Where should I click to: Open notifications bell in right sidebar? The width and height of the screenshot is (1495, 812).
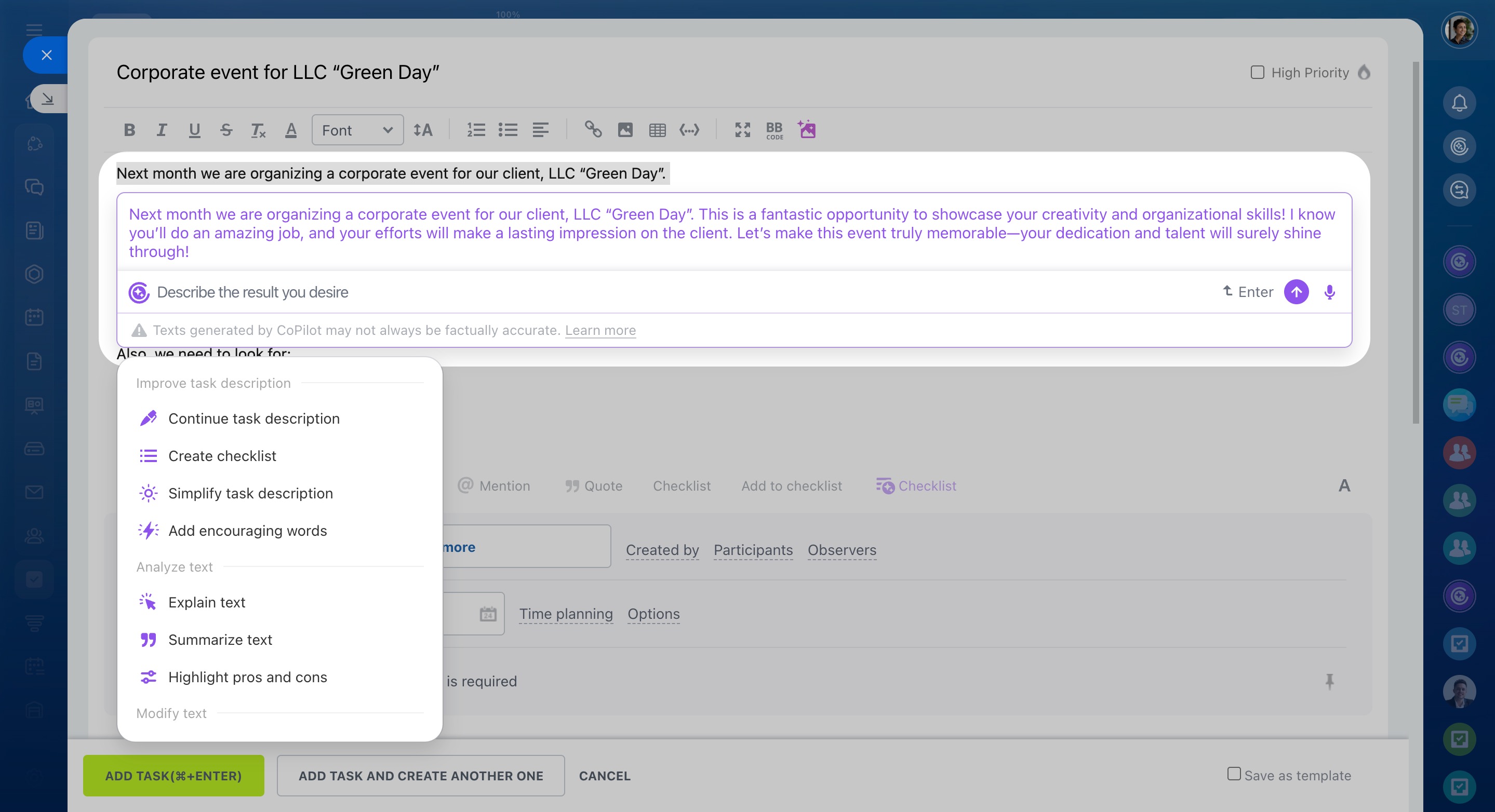(1459, 103)
